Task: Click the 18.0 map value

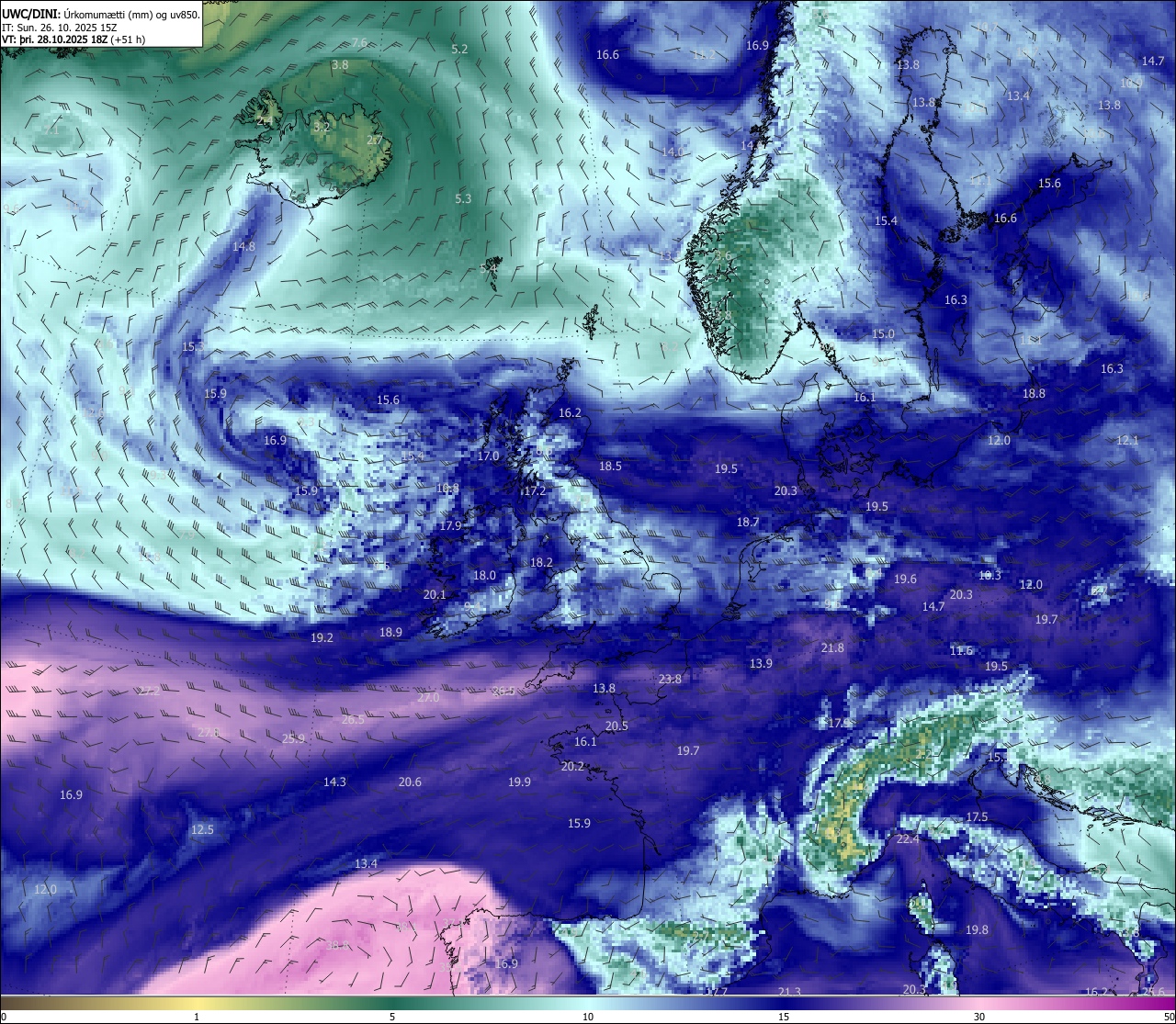Action: (484, 576)
